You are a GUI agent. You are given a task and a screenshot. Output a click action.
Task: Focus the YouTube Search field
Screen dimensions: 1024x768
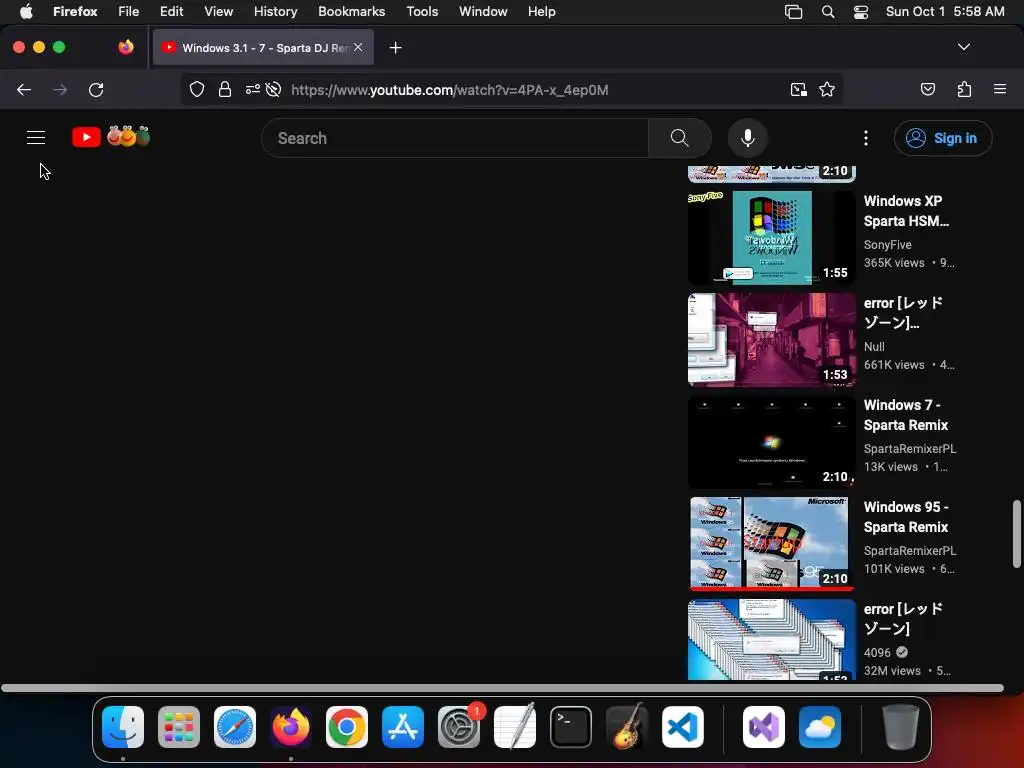455,138
